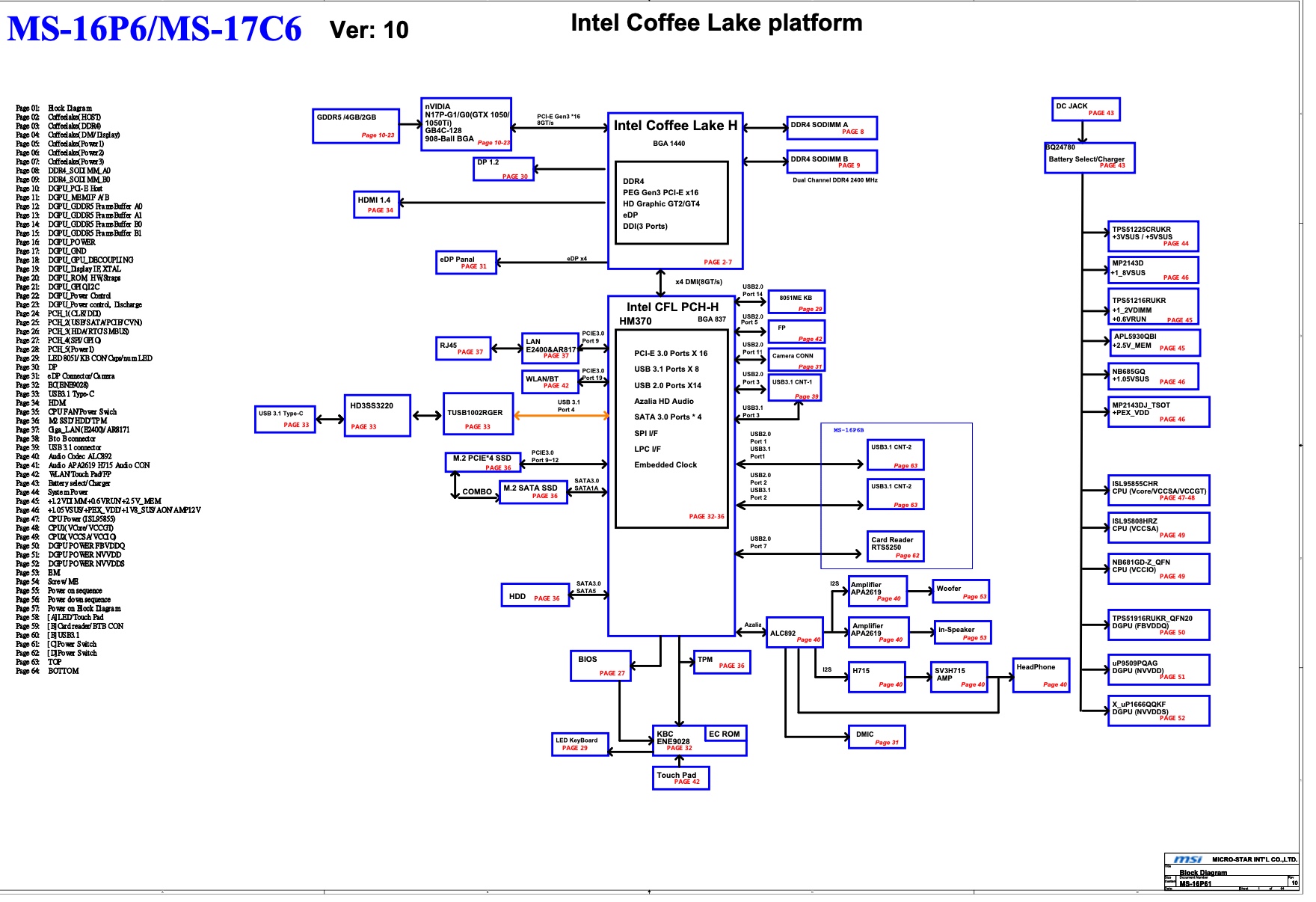Select the LAN E2400&AR8171 block
Screen dimensions: 1316x902
pos(550,349)
